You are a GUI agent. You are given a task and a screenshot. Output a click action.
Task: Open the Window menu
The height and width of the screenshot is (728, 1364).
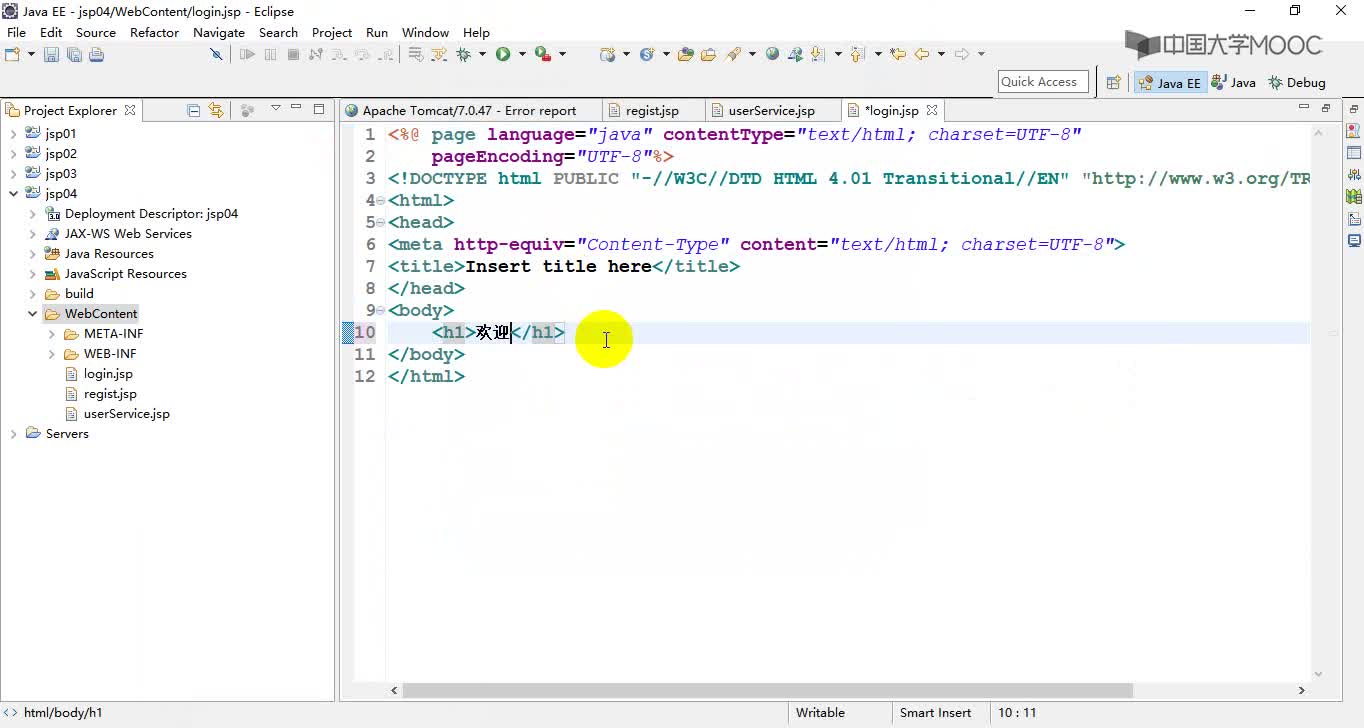425,32
